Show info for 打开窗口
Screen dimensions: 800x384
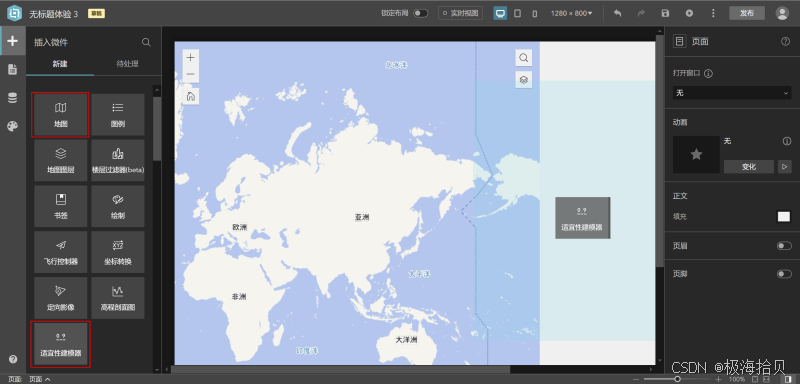click(x=708, y=73)
